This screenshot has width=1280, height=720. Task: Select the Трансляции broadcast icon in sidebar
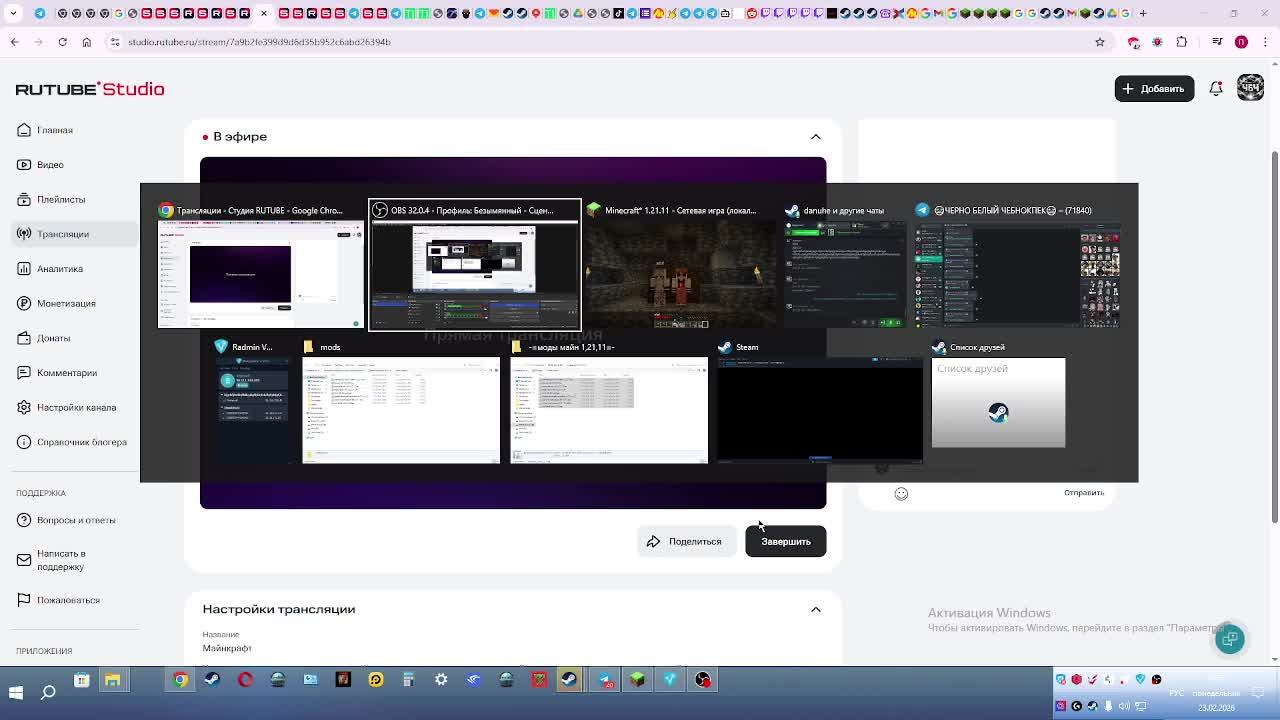[x=23, y=234]
